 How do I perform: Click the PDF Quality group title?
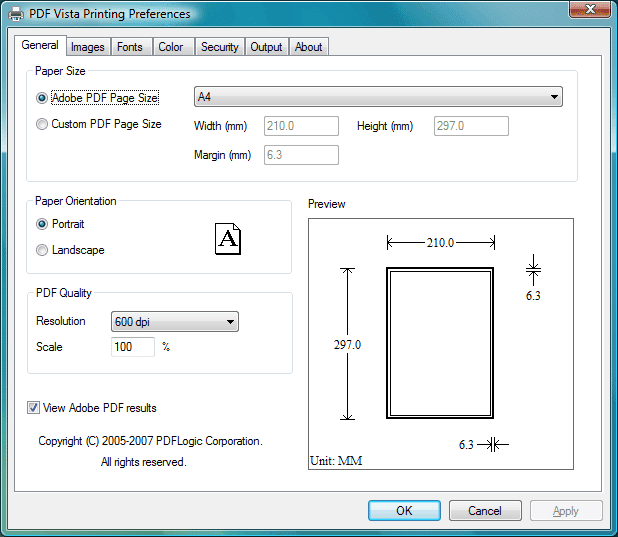click(x=64, y=293)
